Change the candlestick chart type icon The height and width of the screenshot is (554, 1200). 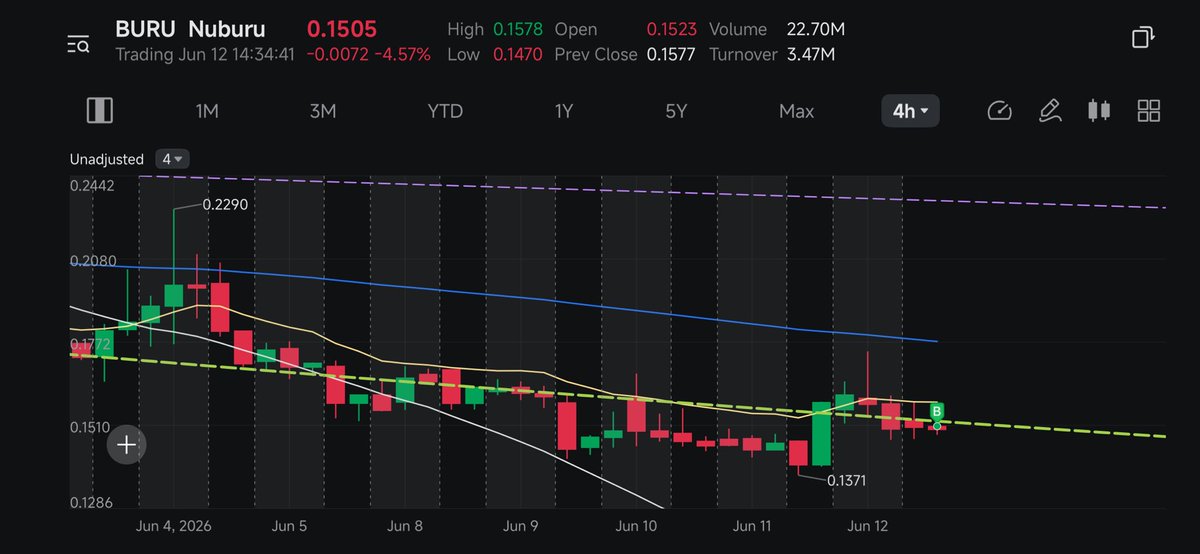(1099, 111)
